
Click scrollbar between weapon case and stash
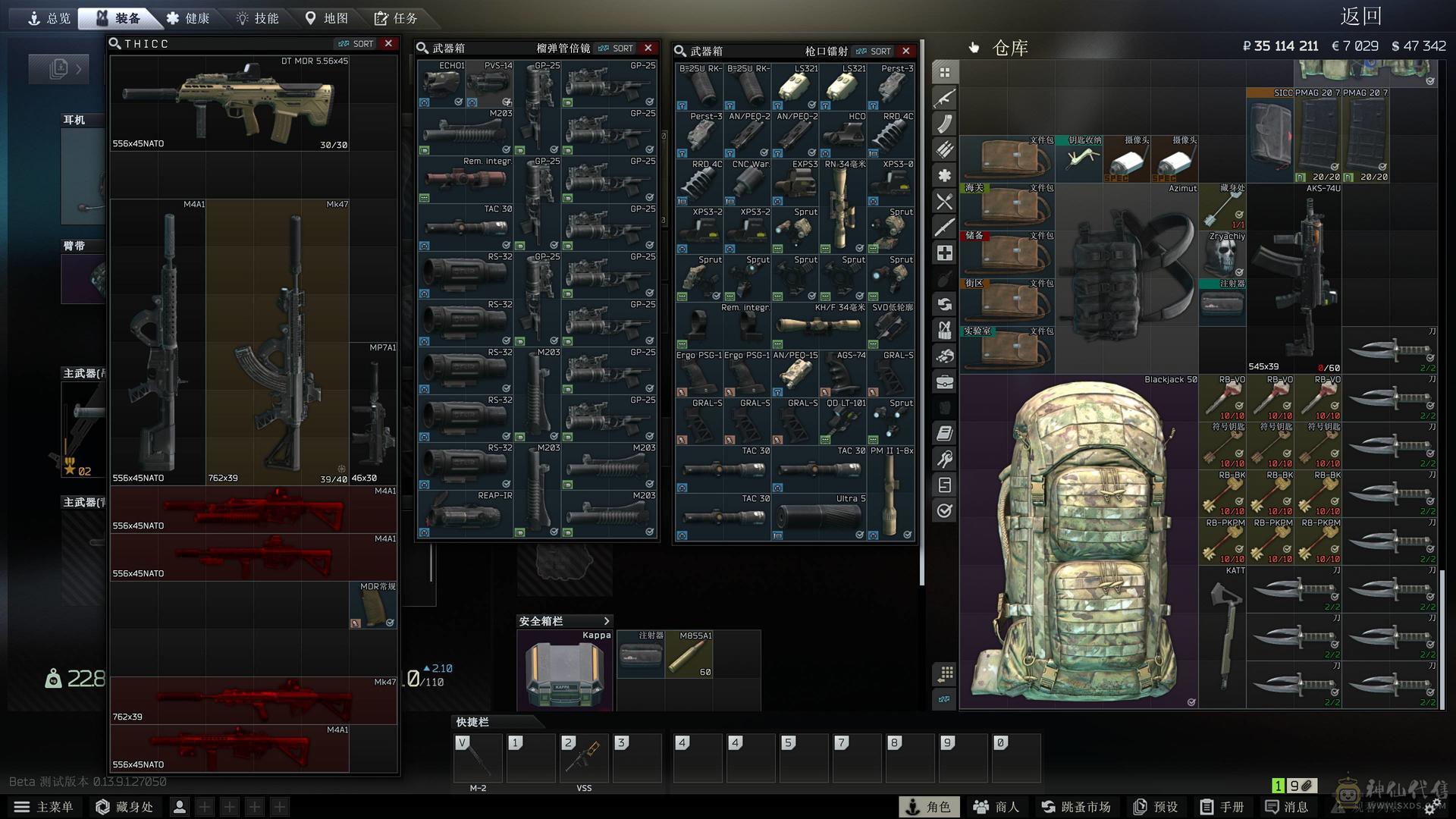click(922, 312)
